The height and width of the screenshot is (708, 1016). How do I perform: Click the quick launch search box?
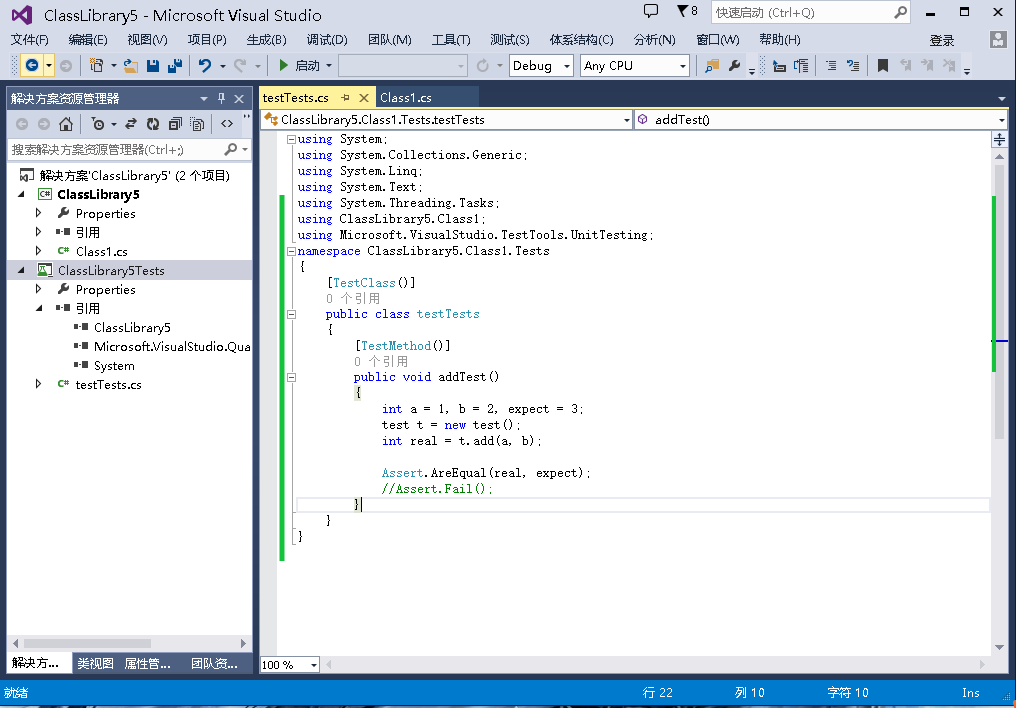coord(811,12)
